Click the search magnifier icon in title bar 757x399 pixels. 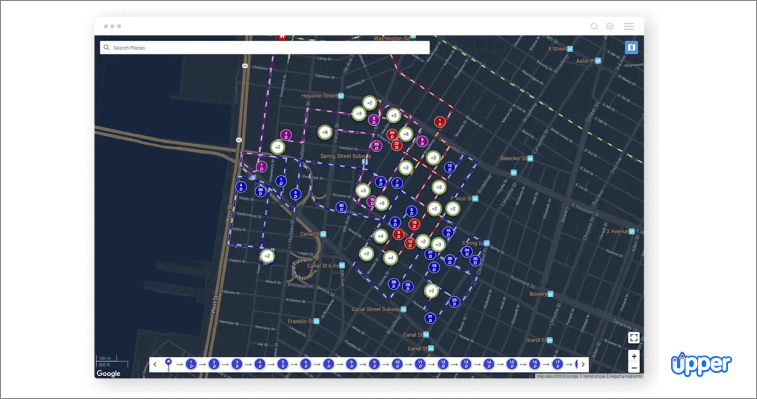tap(594, 26)
